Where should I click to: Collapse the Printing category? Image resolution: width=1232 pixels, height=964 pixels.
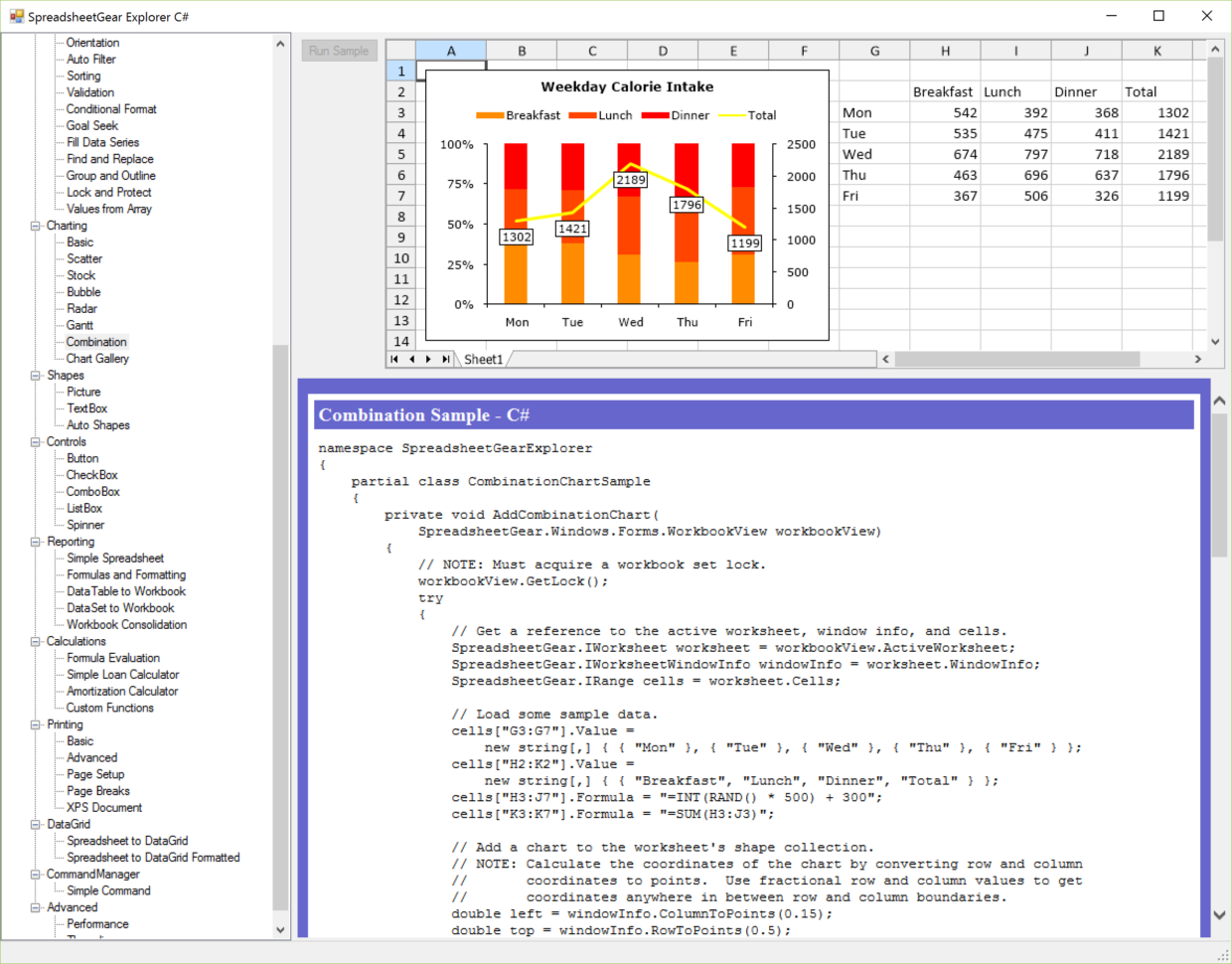(x=34, y=723)
